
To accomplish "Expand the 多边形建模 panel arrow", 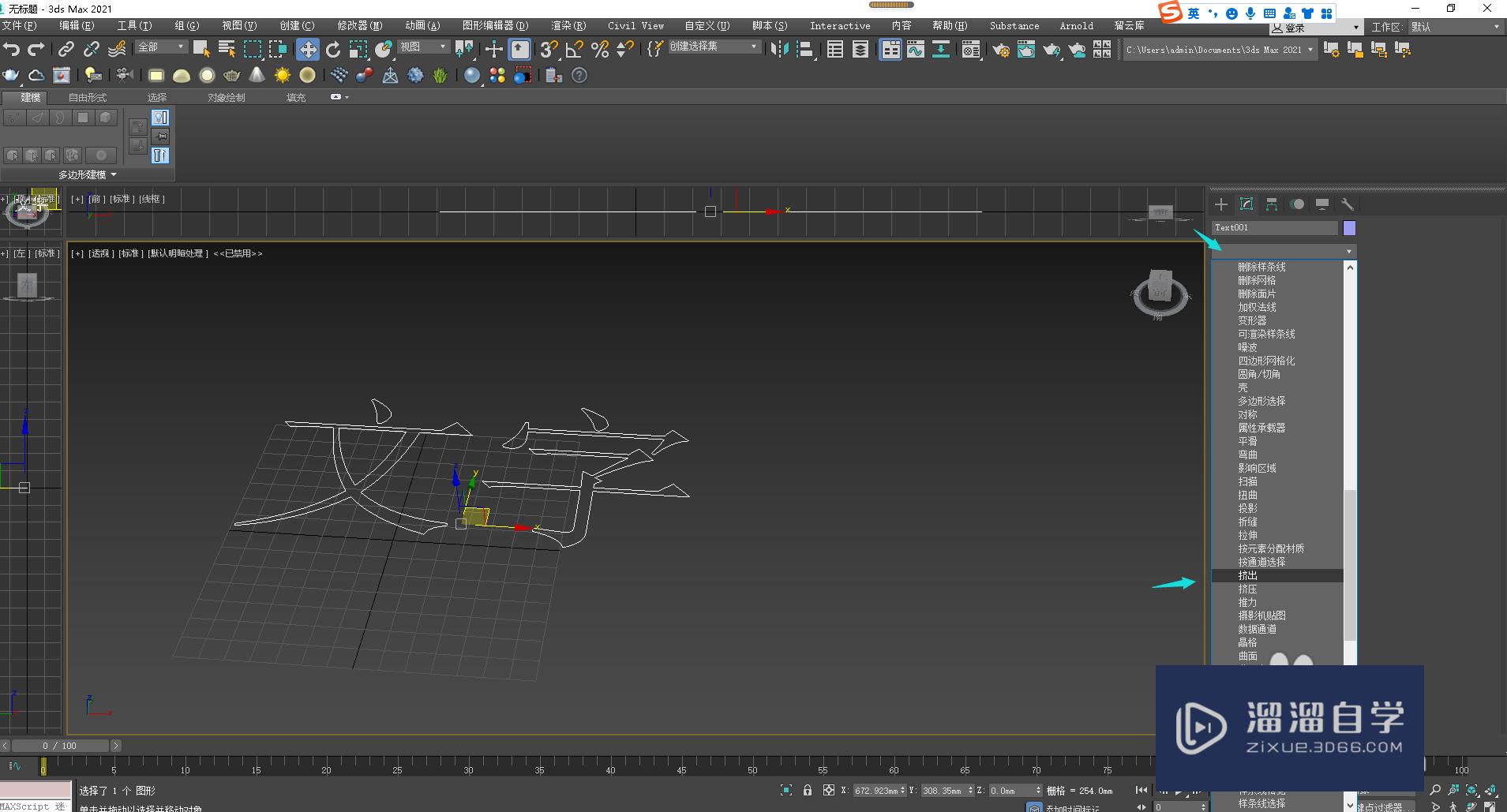I will [114, 174].
